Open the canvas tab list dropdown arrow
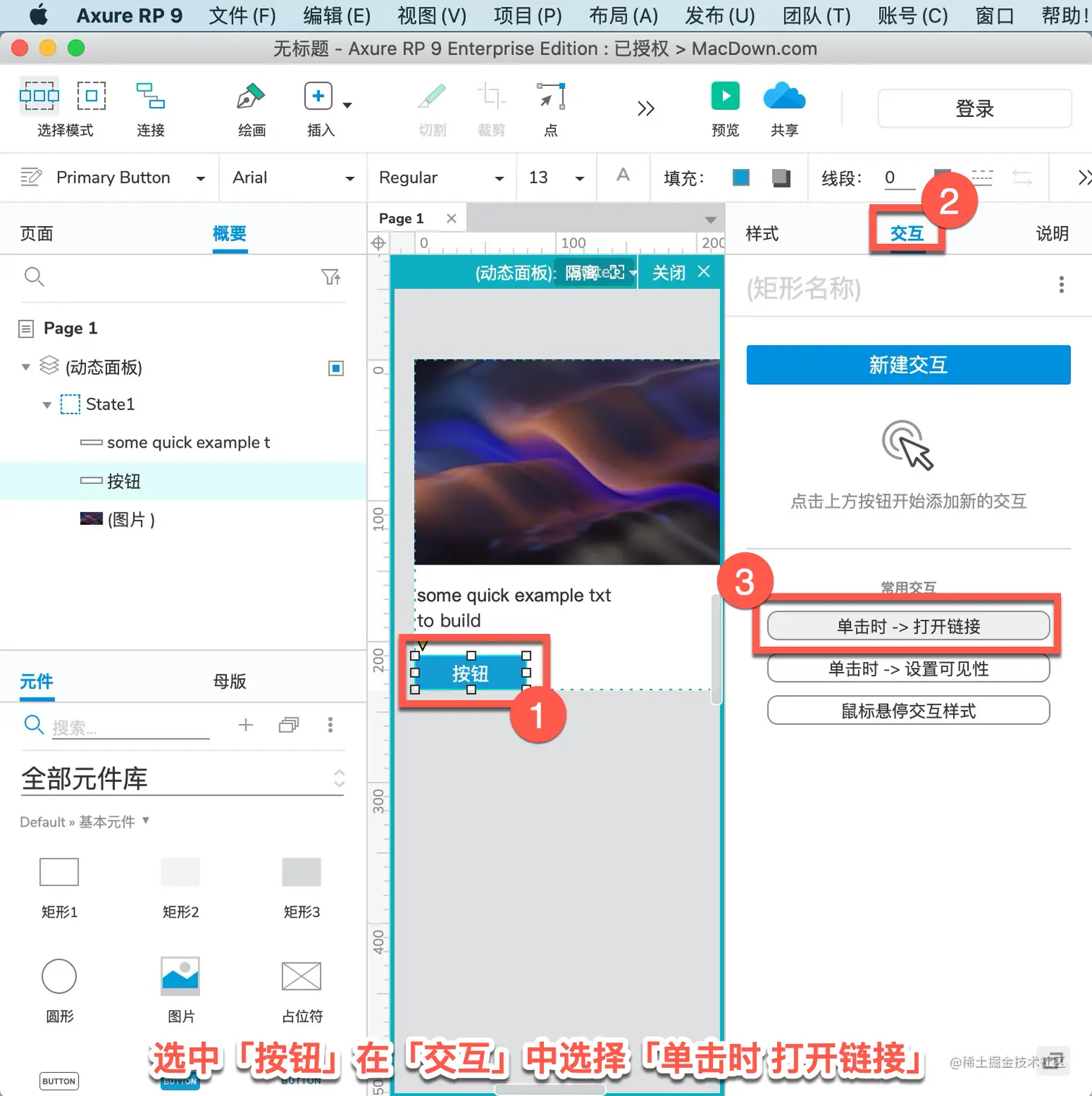 (711, 219)
